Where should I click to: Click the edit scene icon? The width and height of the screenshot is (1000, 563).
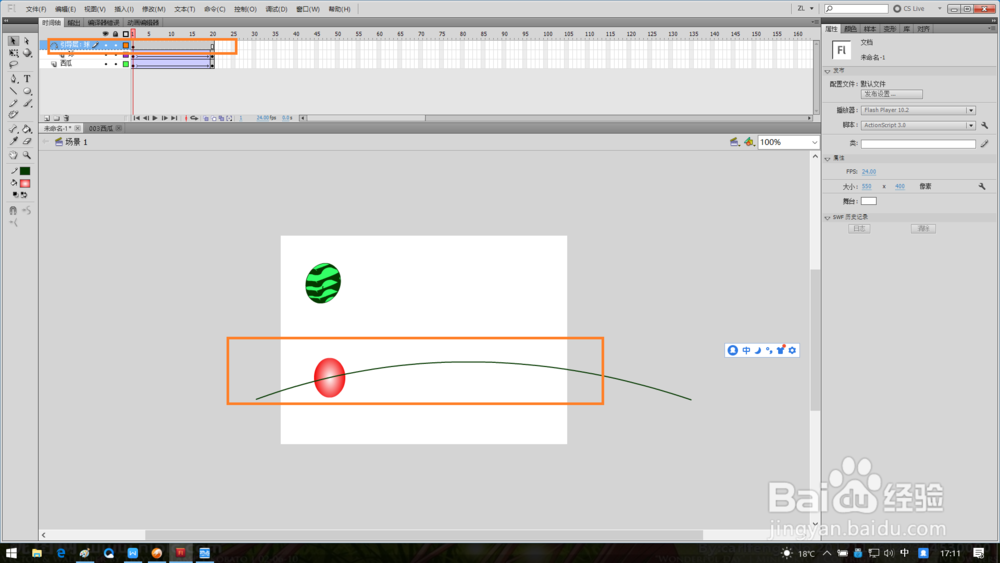[x=734, y=142]
